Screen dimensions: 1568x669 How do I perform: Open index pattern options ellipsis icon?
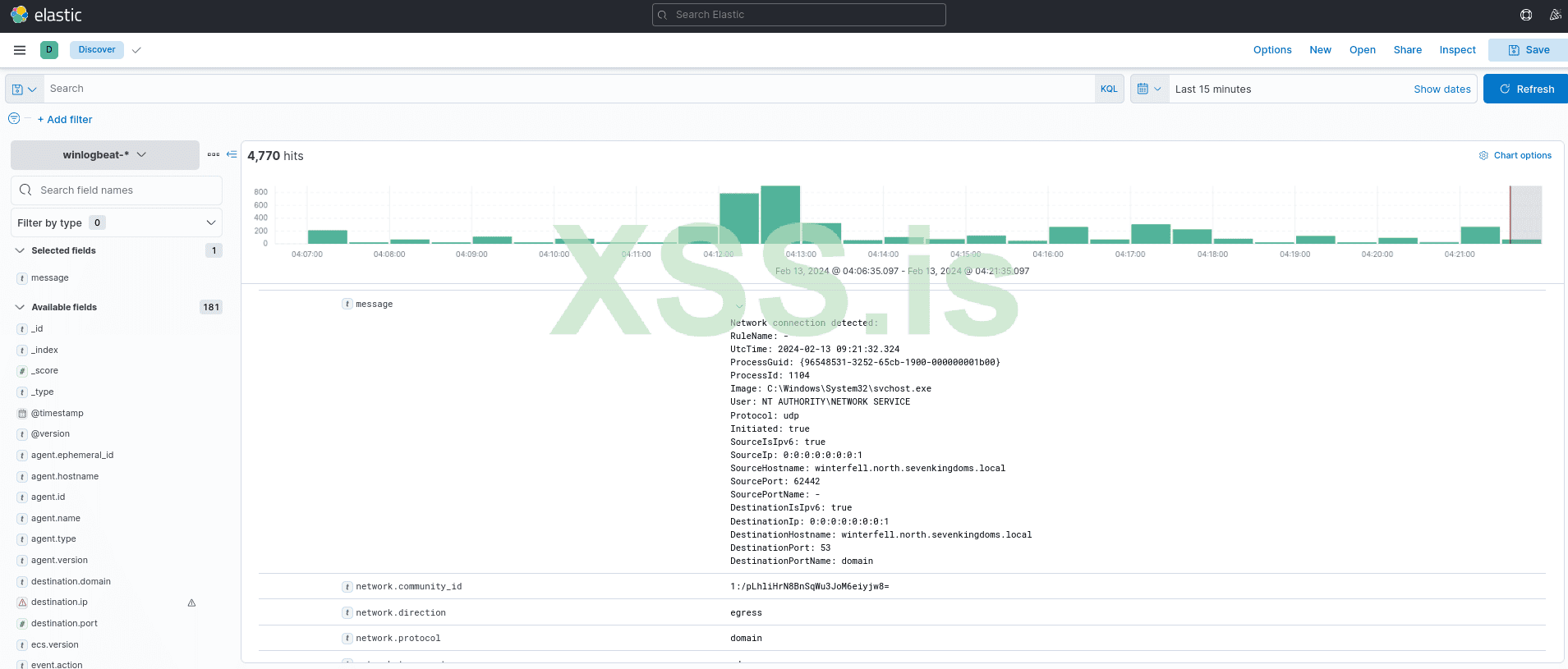[x=214, y=154]
